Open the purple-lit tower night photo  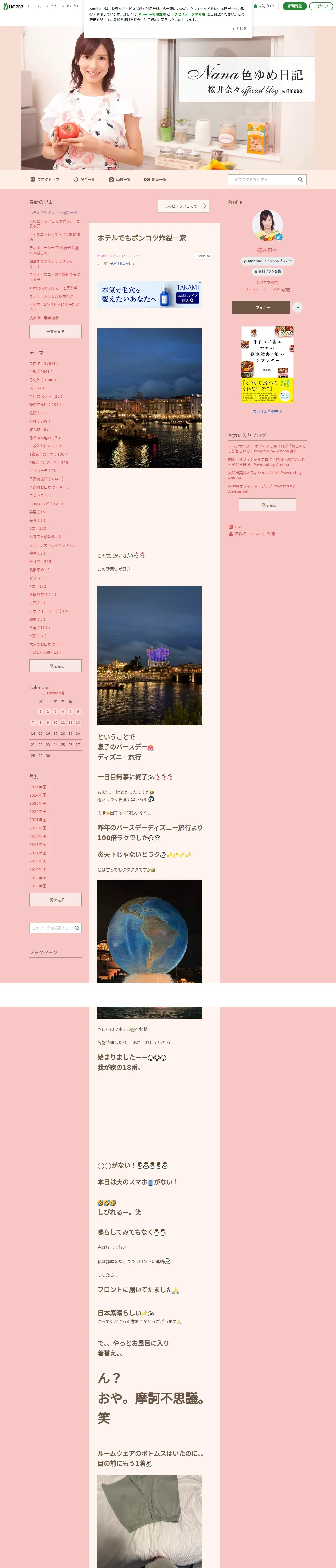[x=149, y=656]
